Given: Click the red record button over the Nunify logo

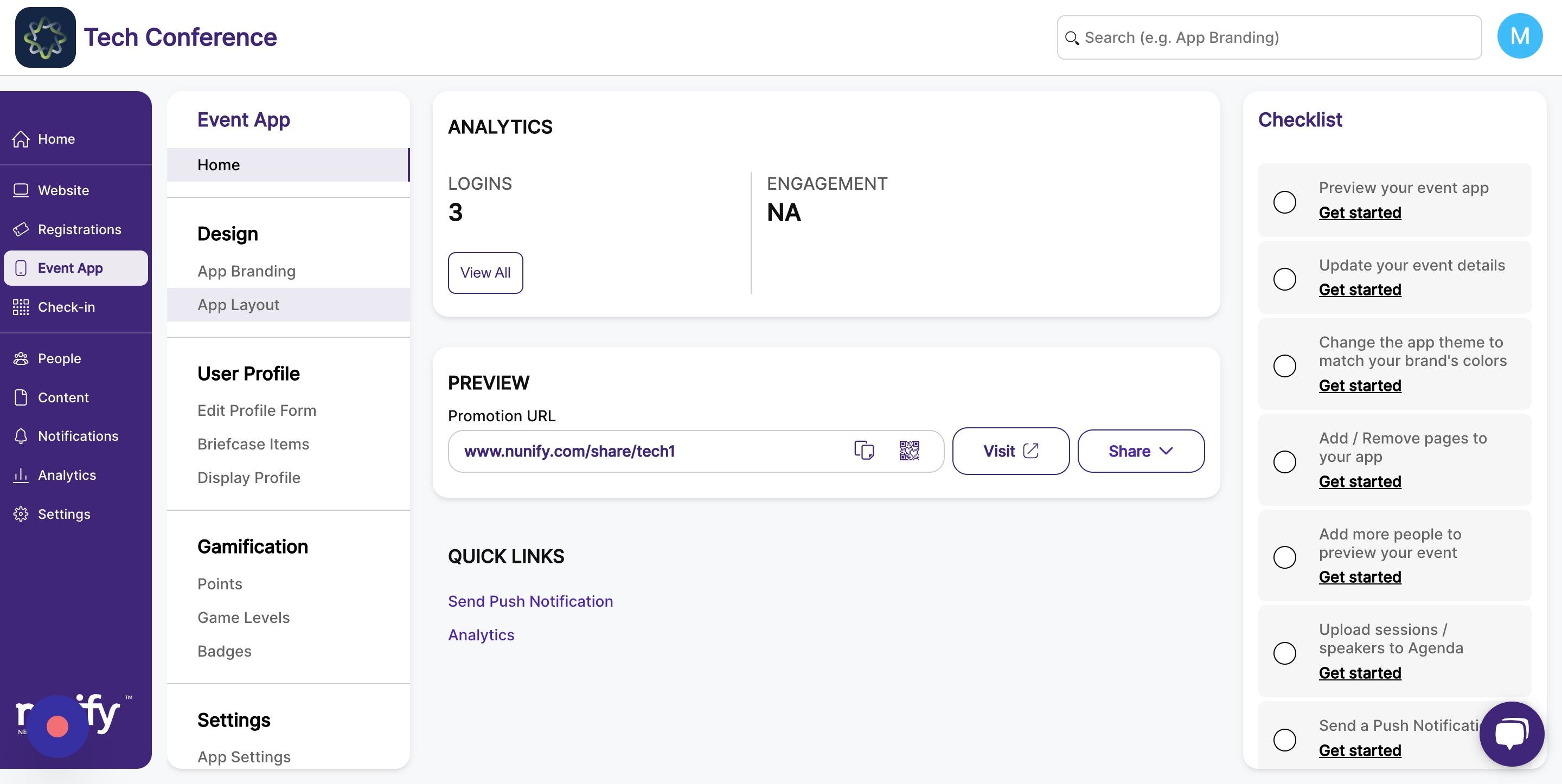Looking at the screenshot, I should [x=57, y=726].
